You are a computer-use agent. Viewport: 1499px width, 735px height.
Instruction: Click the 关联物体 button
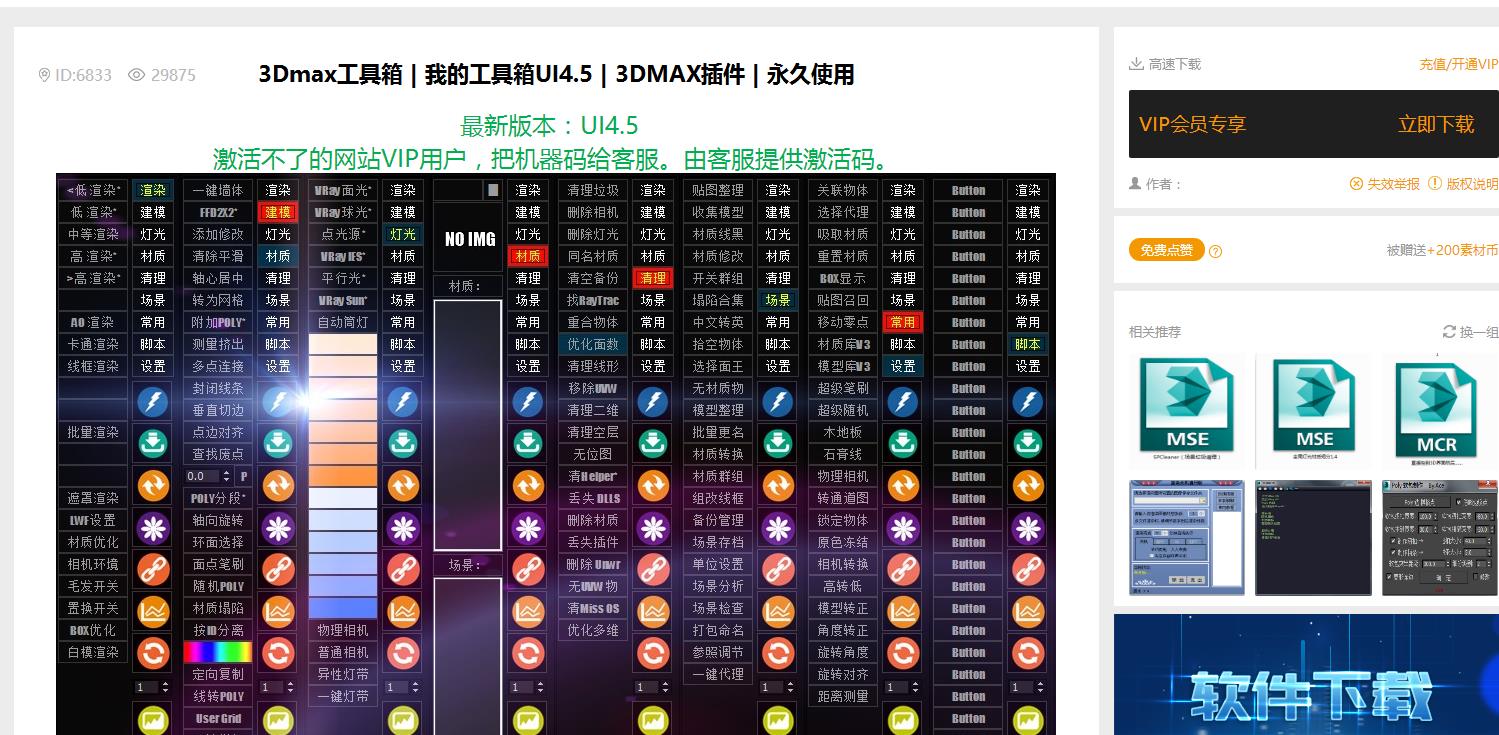point(843,190)
